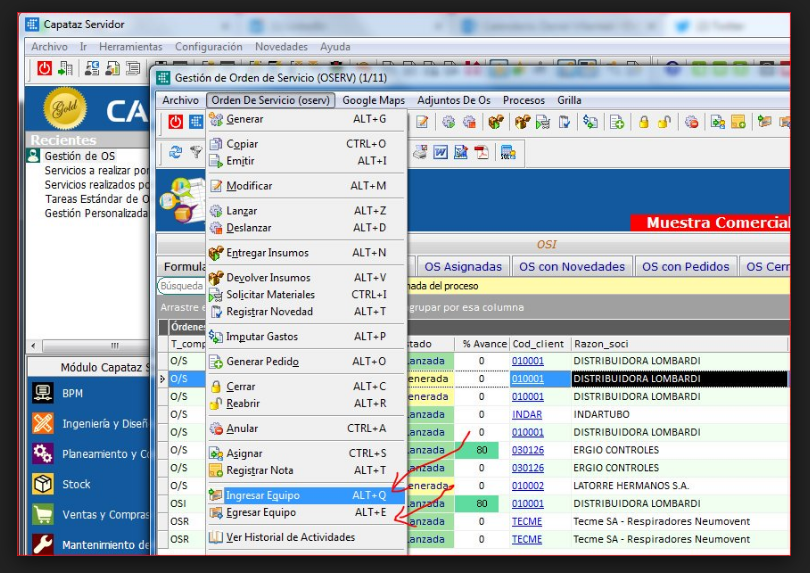
Task: Select Devolver Insumos menu entry
Action: click(x=306, y=277)
